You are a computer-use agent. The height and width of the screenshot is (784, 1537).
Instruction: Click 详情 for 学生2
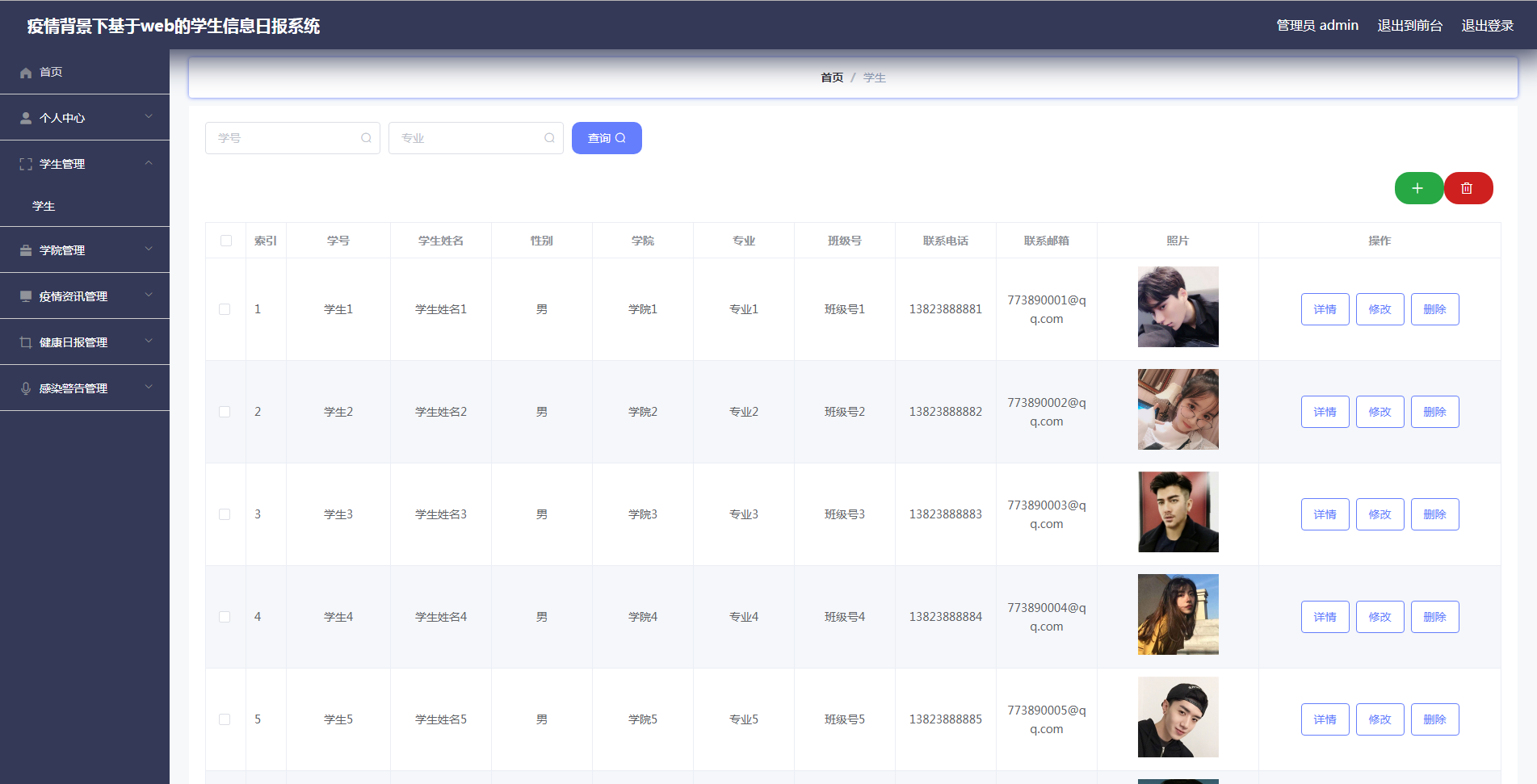1325,412
